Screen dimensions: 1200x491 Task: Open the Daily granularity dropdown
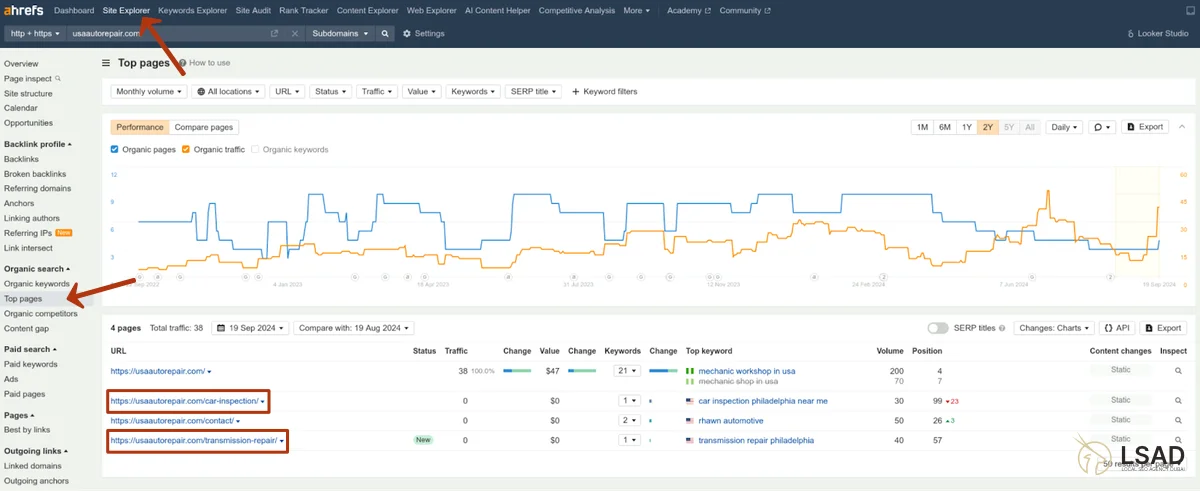(x=1064, y=127)
